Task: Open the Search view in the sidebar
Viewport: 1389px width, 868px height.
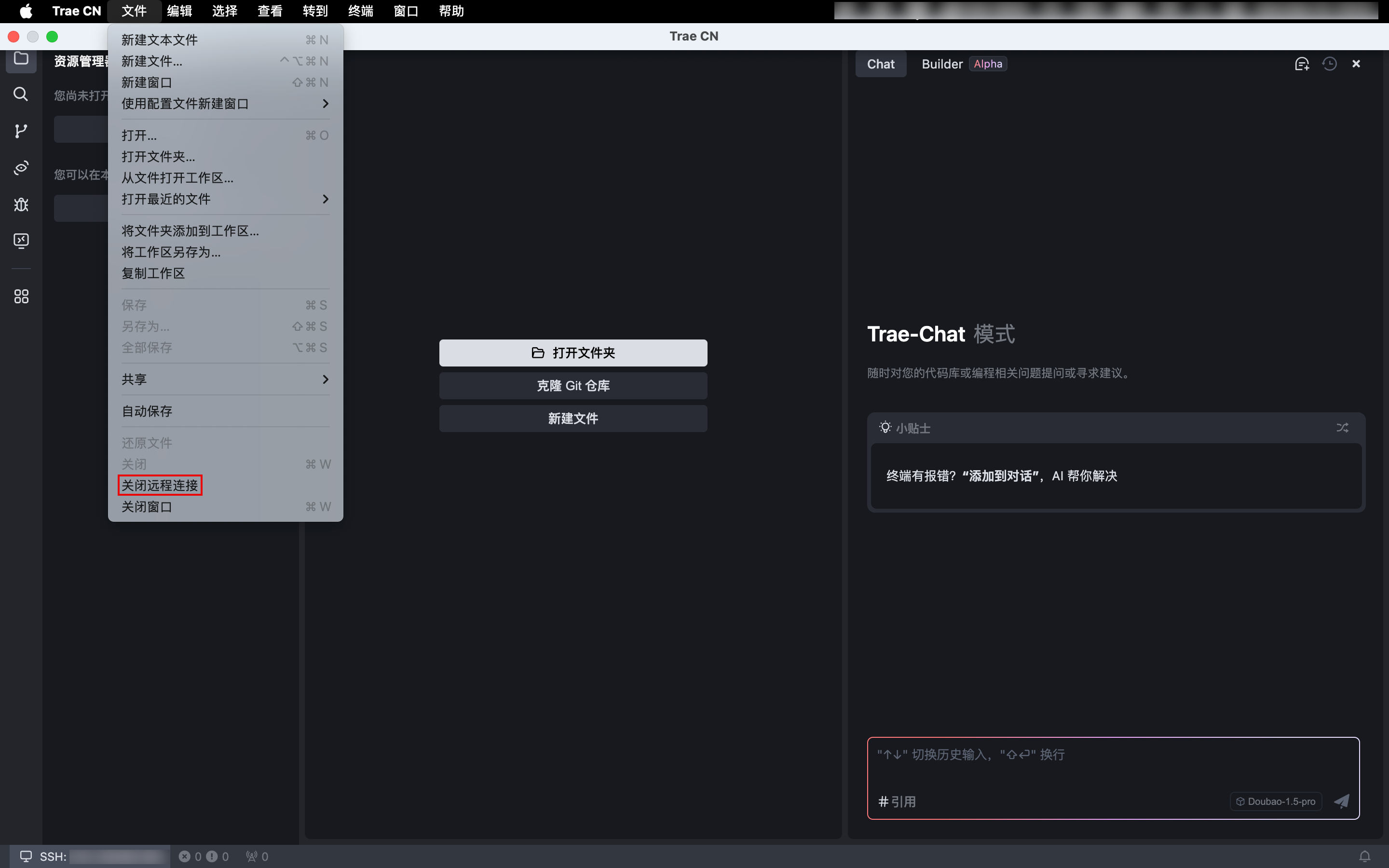Action: point(21,94)
